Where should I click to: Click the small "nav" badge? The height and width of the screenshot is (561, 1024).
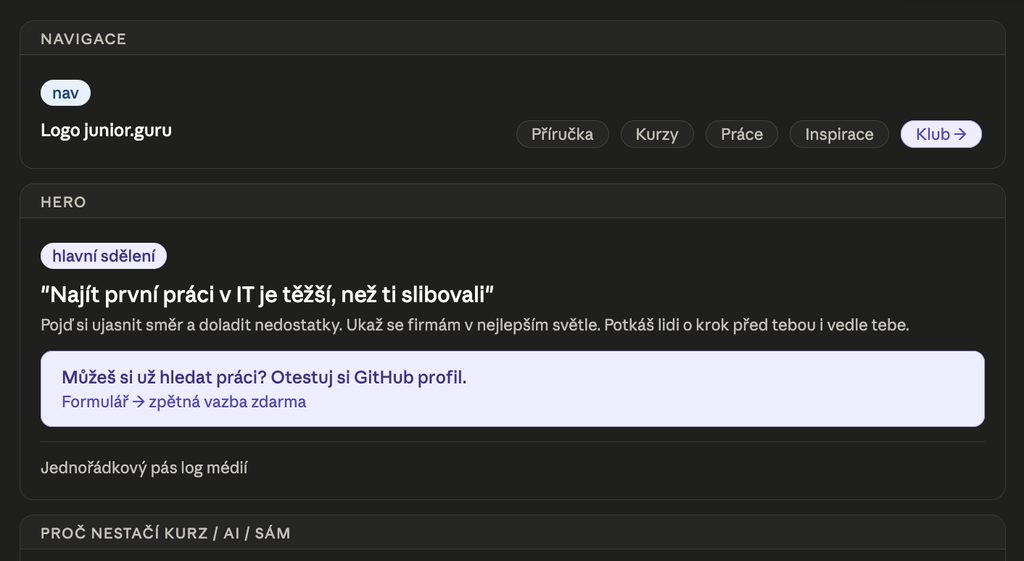click(x=65, y=93)
